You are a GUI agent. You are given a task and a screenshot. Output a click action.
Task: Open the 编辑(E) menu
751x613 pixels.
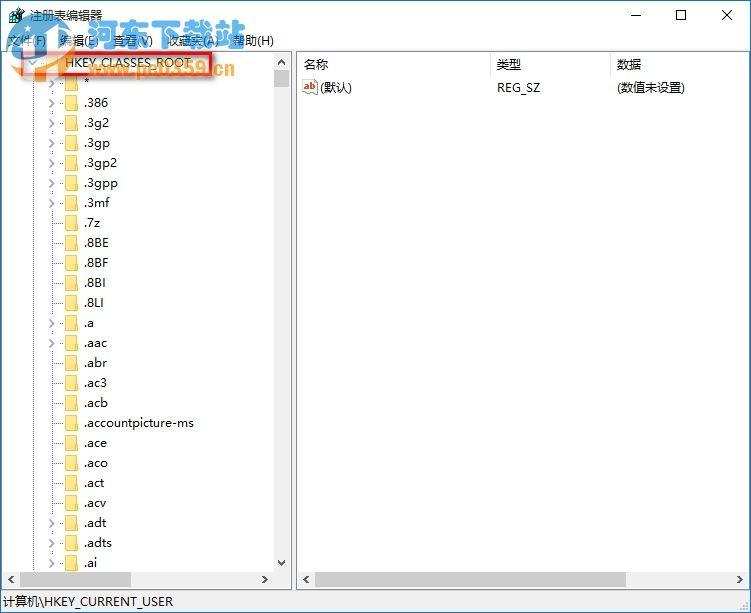tap(79, 41)
